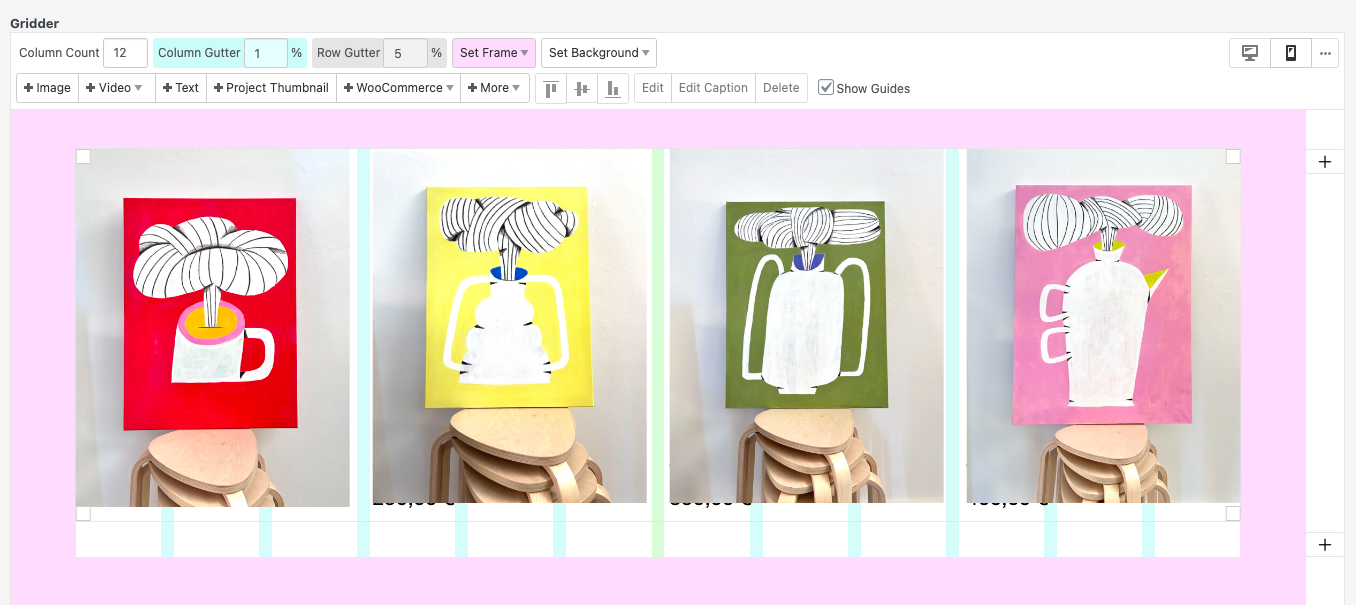Switch to mobile preview mode
The image size is (1356, 605).
pyautogui.click(x=1290, y=52)
